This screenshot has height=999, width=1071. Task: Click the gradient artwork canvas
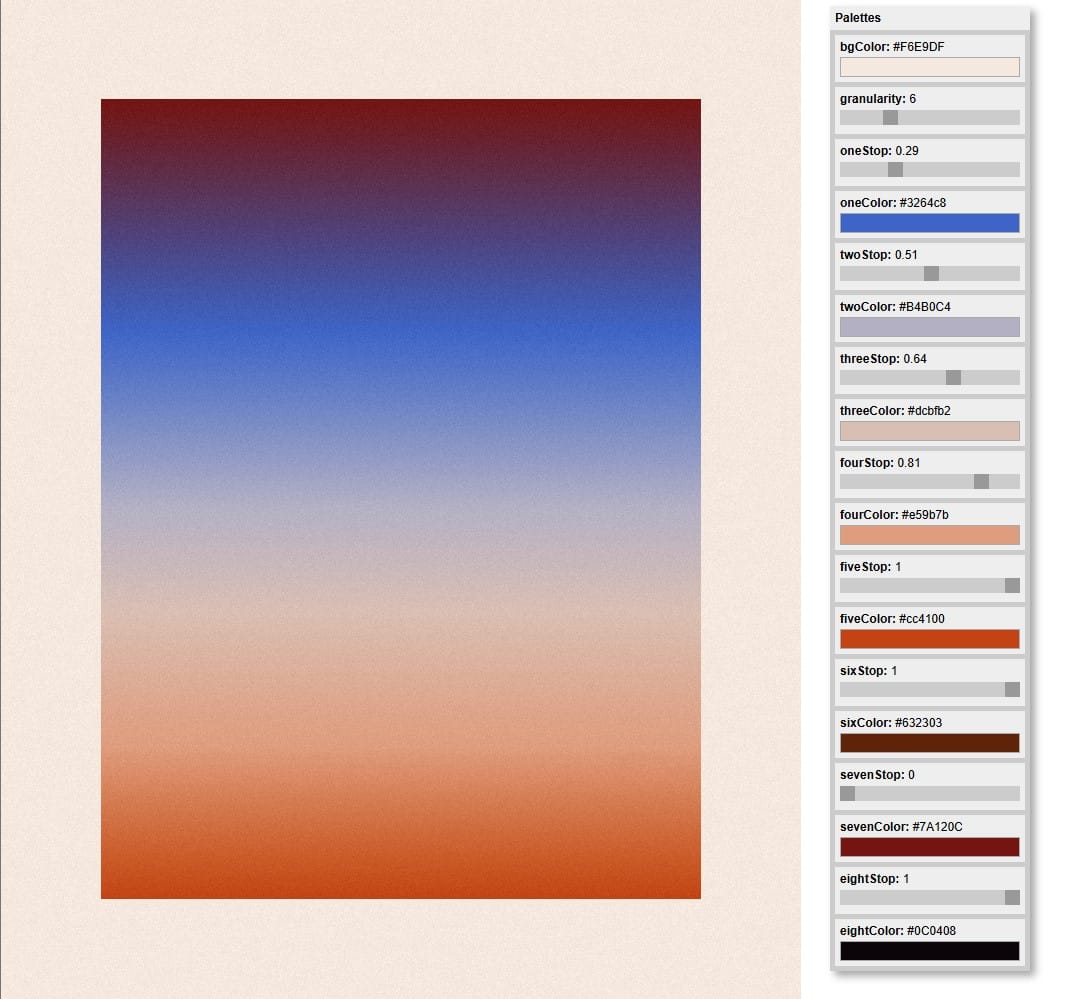pyautogui.click(x=401, y=498)
